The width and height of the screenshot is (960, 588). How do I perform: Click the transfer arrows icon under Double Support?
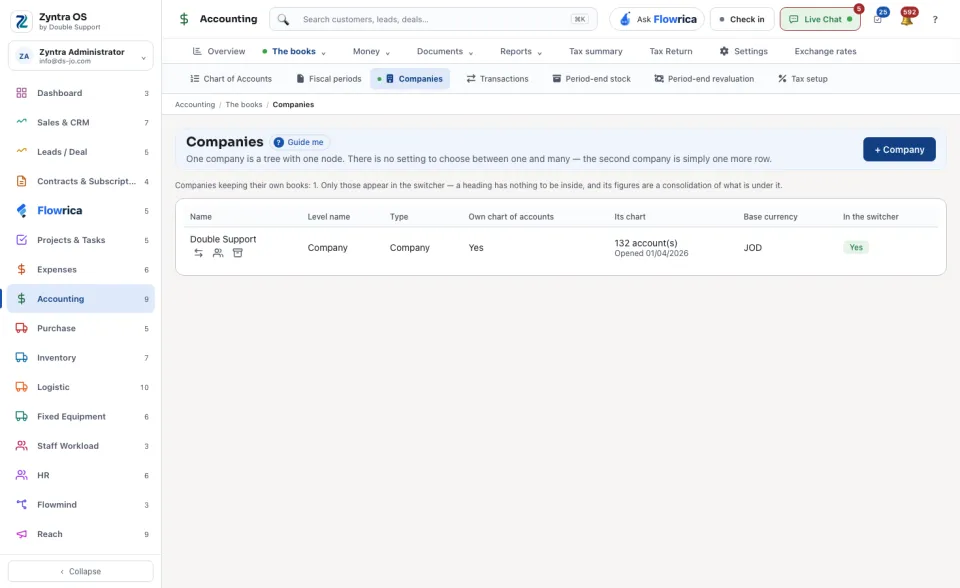198,253
